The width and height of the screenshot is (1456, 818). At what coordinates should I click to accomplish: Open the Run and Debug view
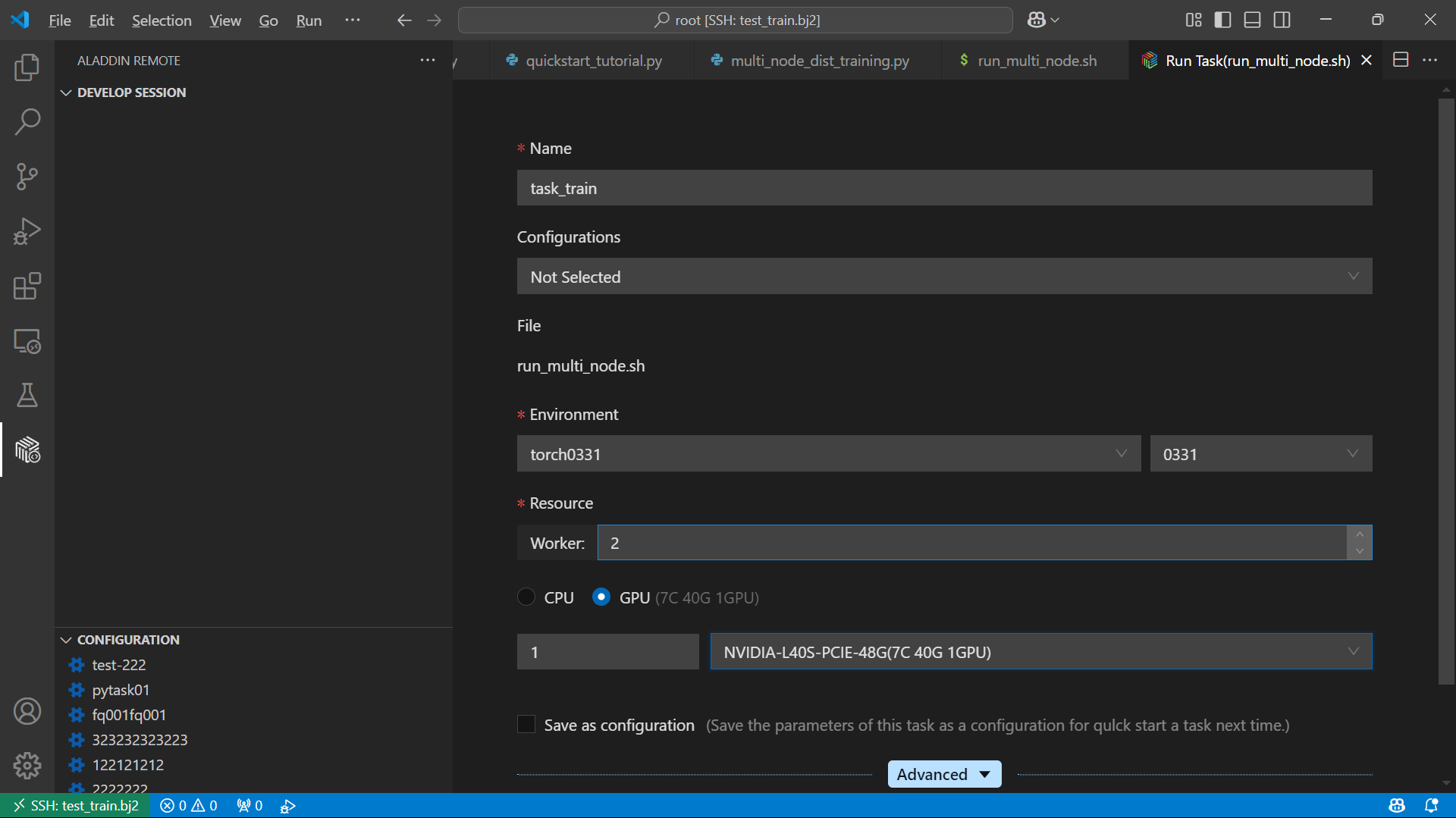point(27,231)
